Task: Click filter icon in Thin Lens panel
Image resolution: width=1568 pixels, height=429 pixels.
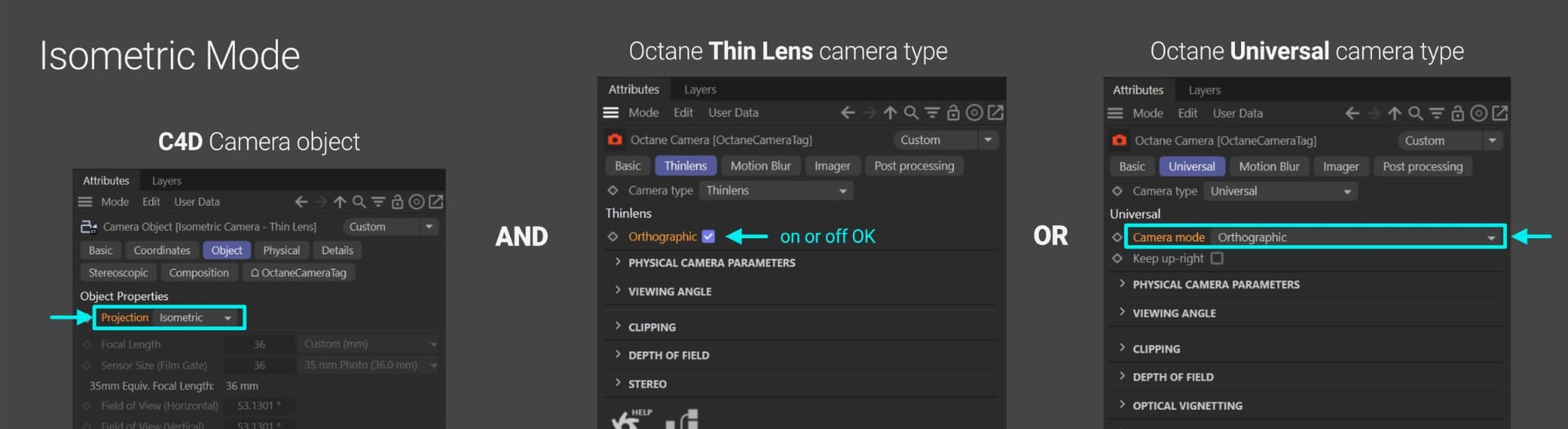Action: pos(932,113)
